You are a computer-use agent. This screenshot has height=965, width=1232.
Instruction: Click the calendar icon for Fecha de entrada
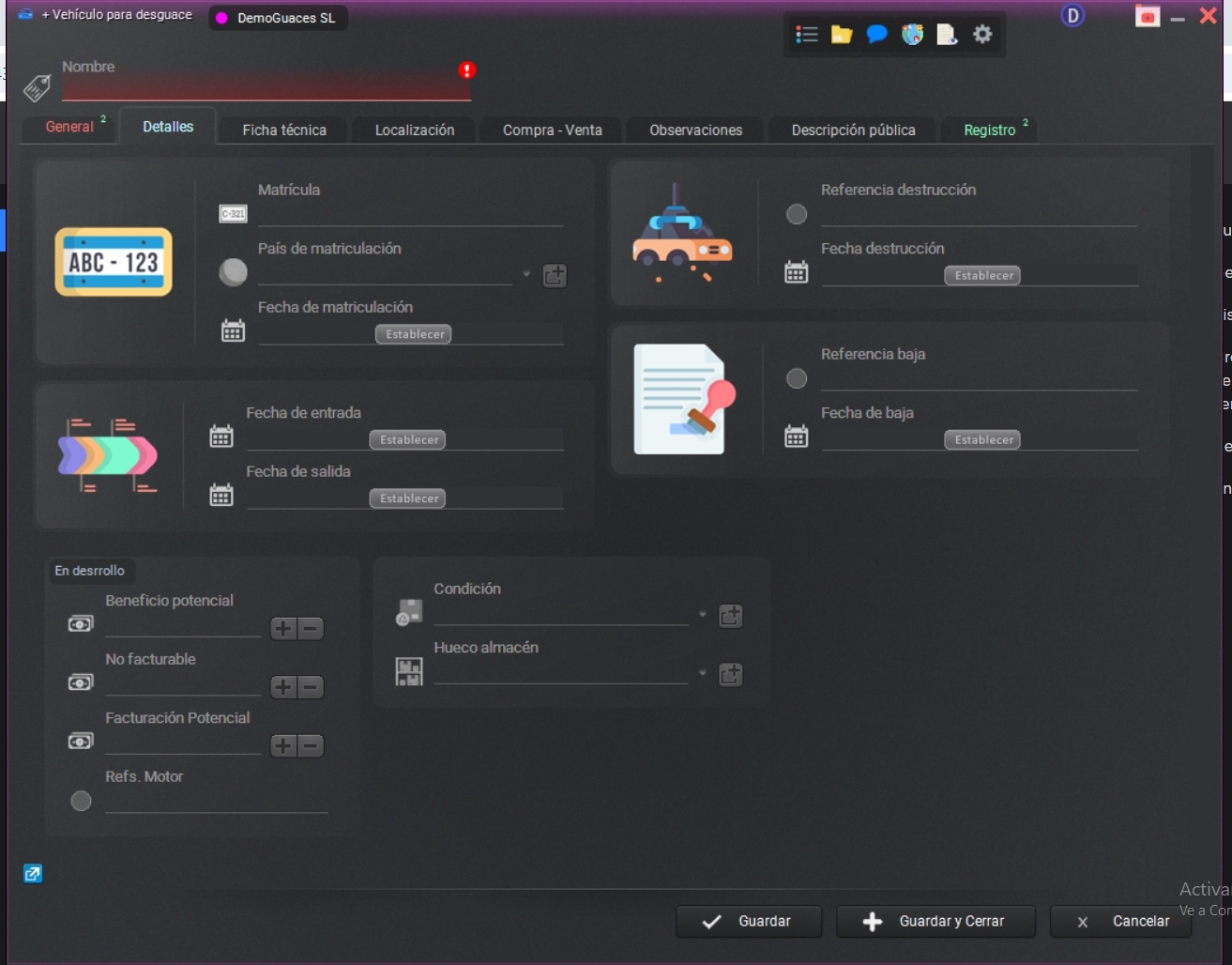tap(221, 437)
